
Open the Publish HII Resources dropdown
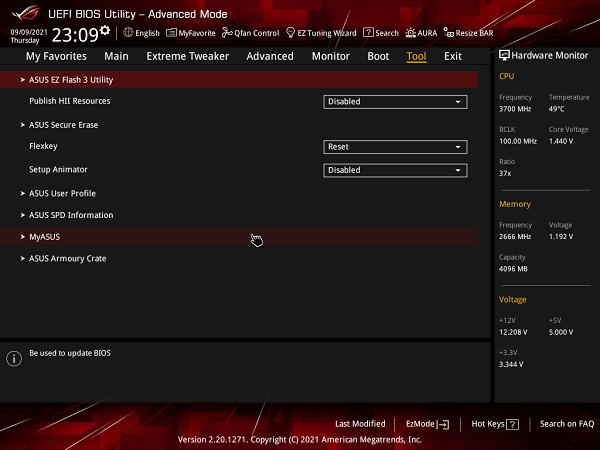coord(395,102)
